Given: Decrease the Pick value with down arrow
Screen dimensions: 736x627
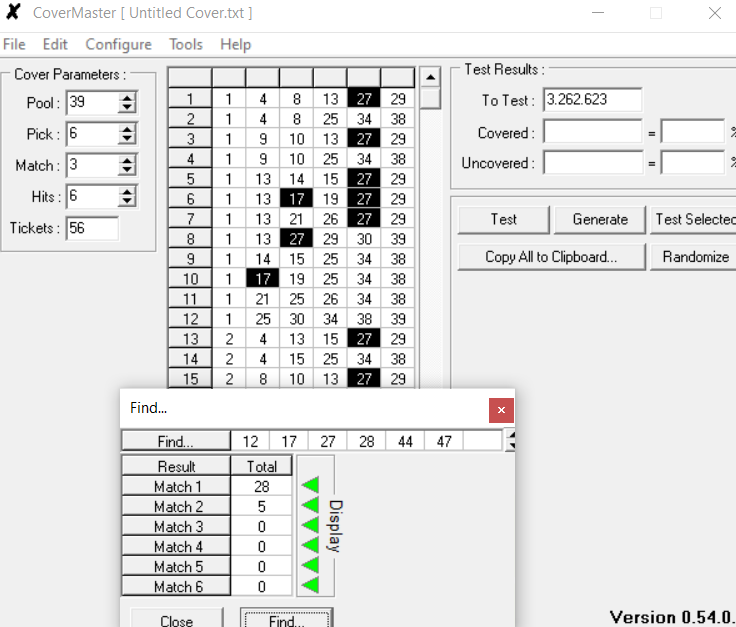Looking at the screenshot, I should point(127,139).
